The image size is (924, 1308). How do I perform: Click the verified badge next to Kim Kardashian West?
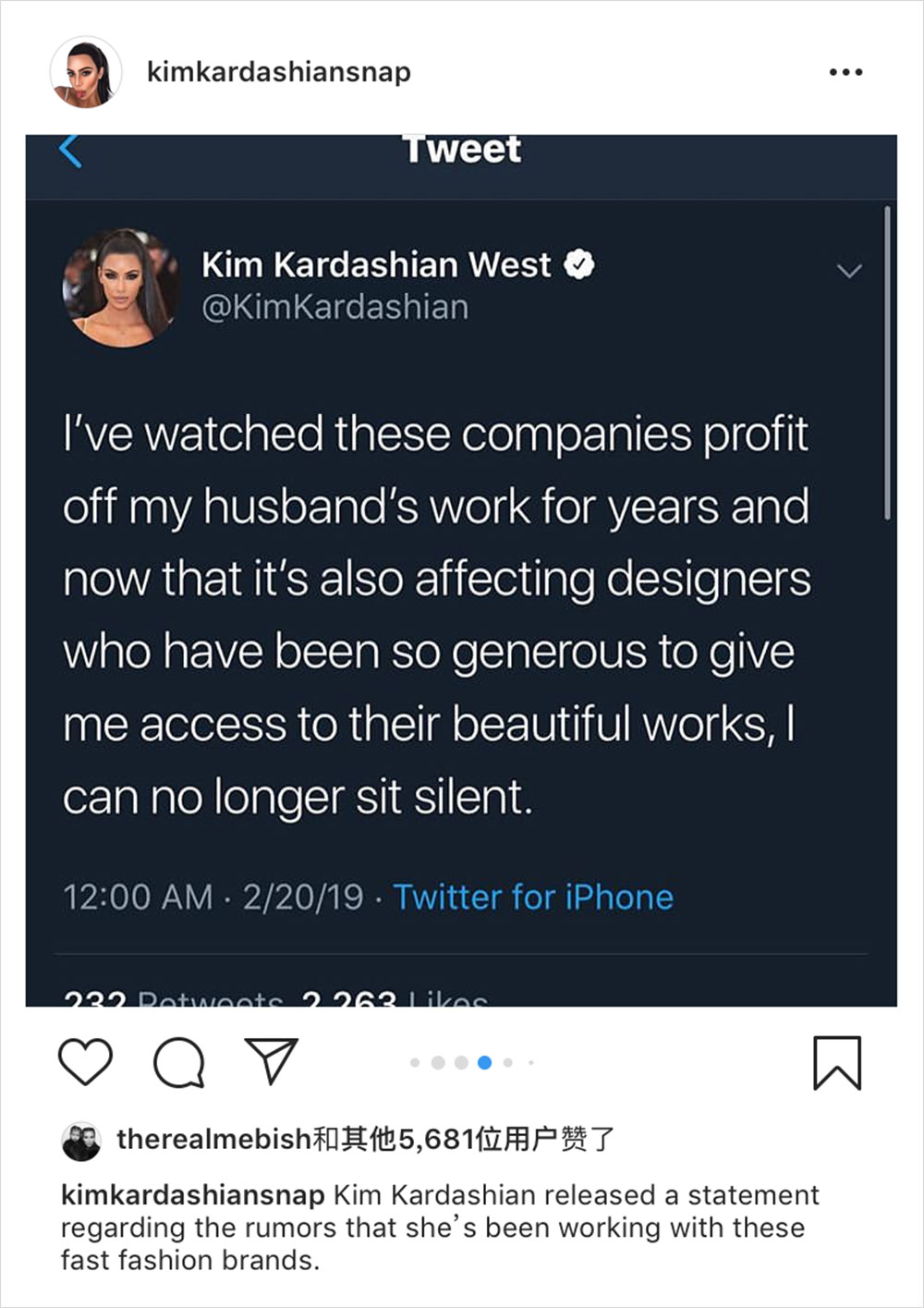point(579,264)
